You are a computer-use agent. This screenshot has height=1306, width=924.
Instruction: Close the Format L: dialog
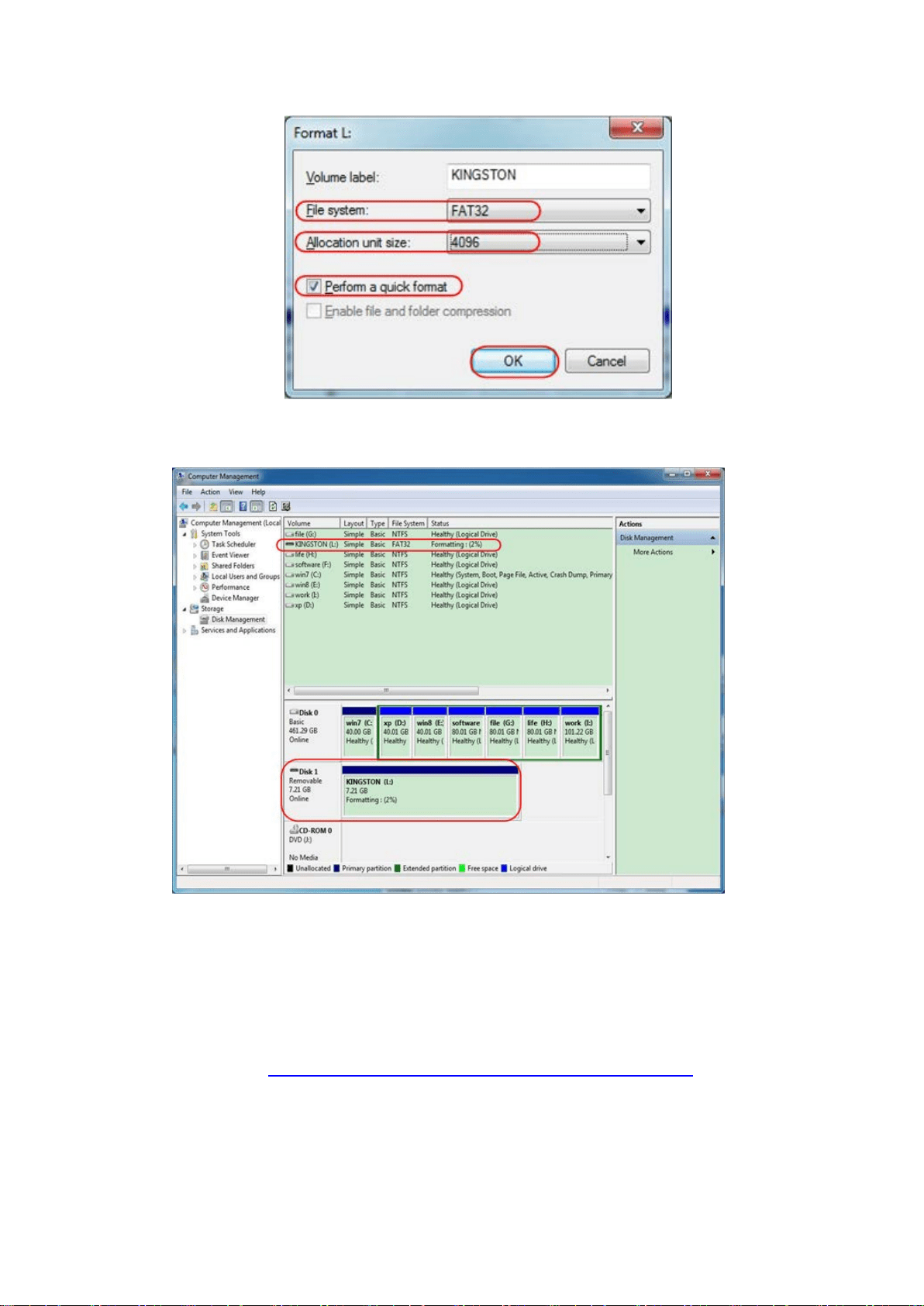[x=636, y=127]
